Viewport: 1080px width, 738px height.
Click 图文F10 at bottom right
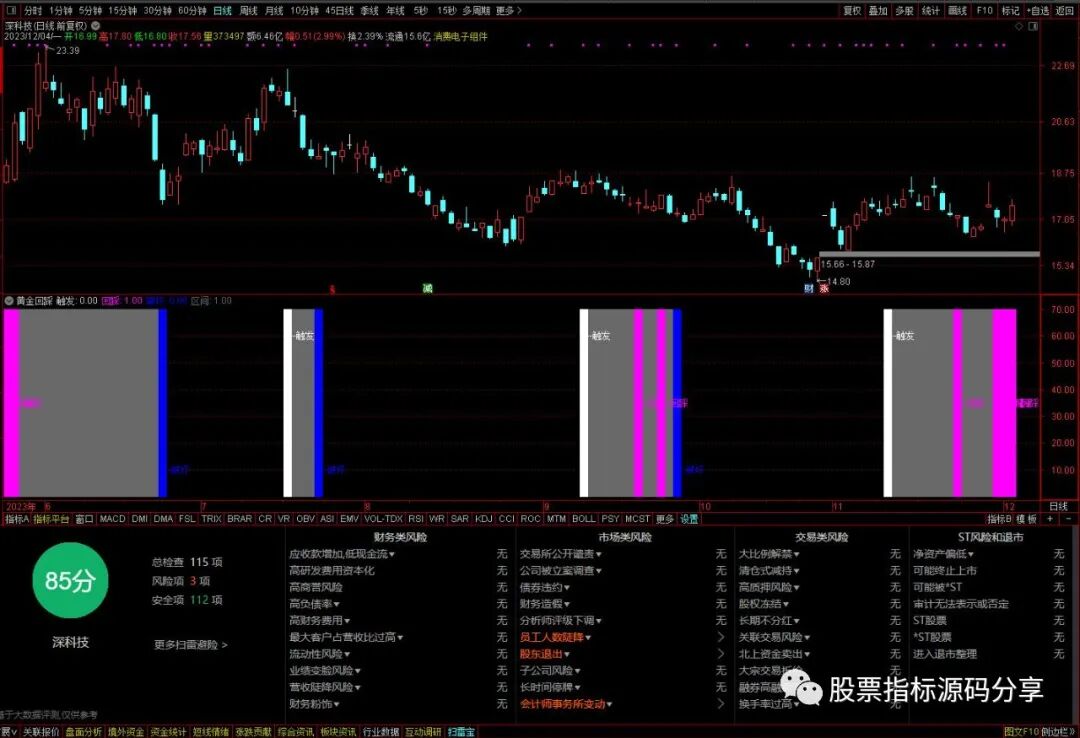tap(1021, 732)
